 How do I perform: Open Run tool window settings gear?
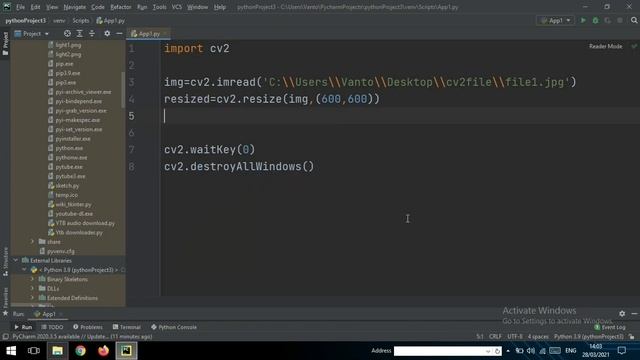click(622, 313)
